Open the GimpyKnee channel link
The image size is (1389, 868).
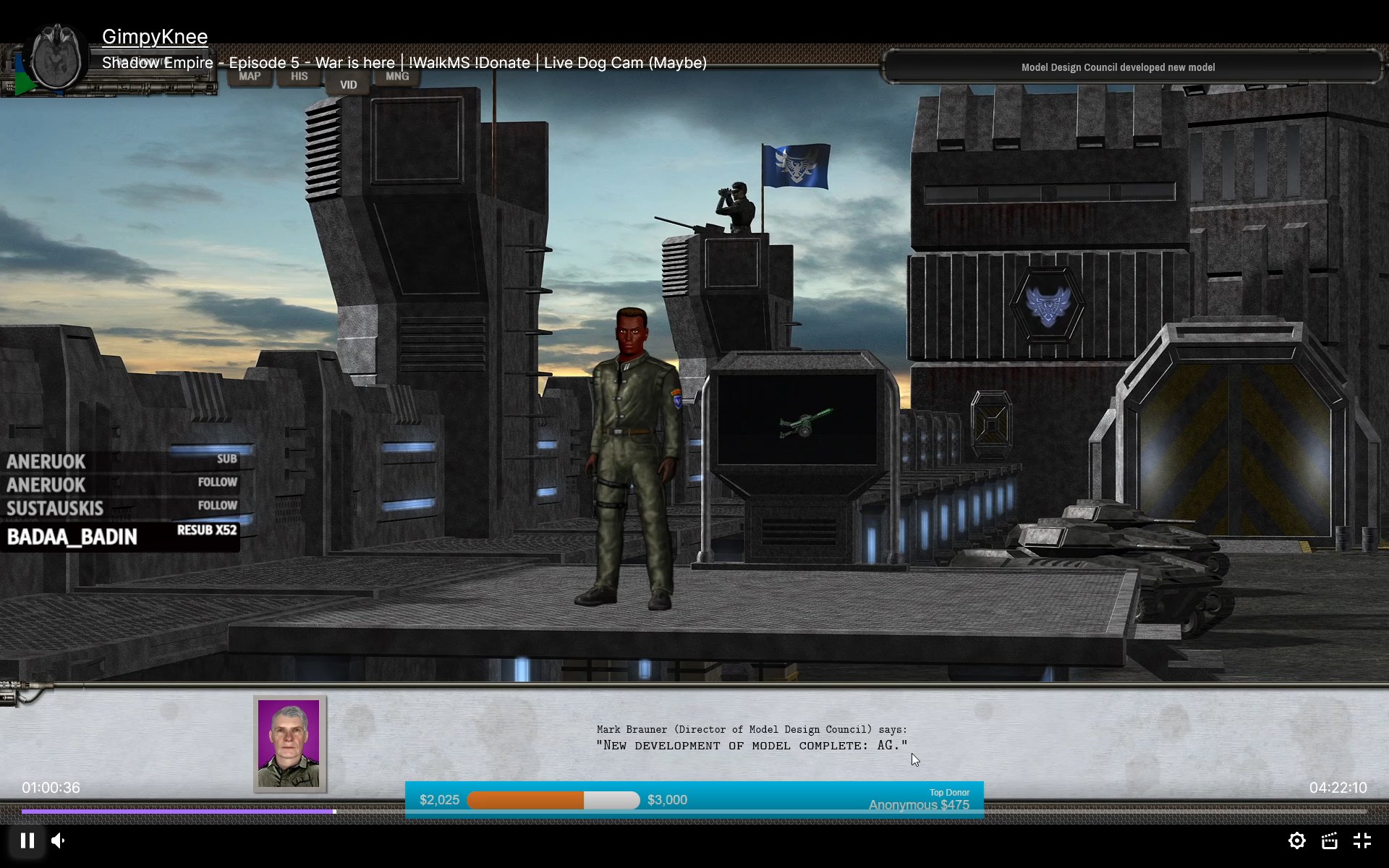155,36
